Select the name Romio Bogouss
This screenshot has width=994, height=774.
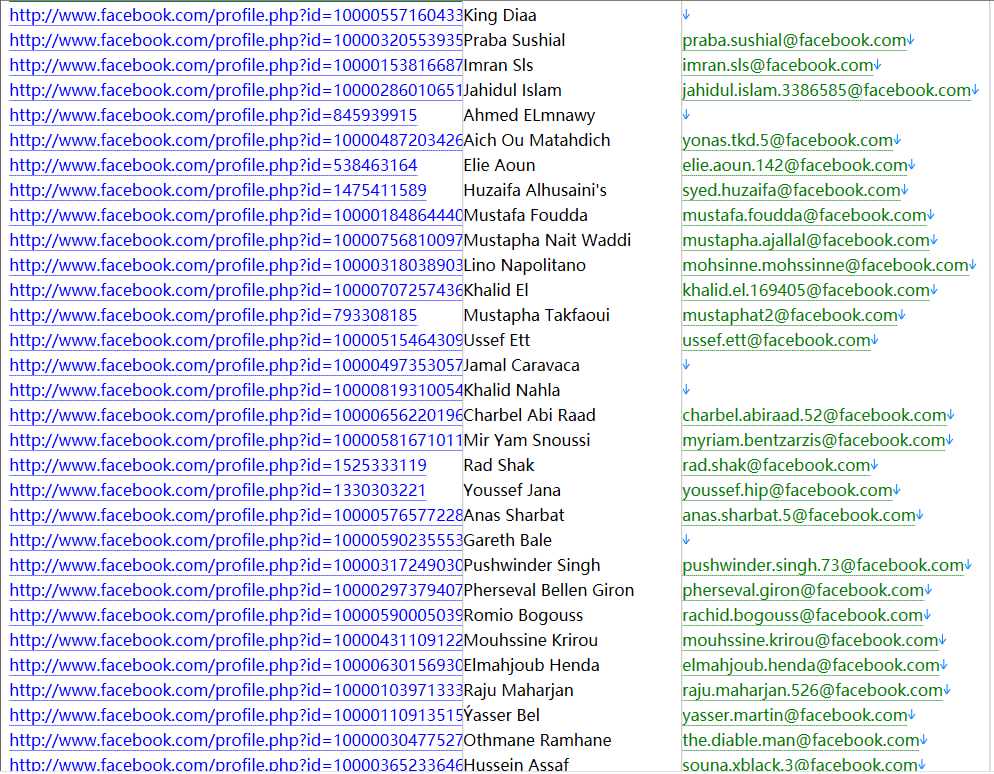pyautogui.click(x=524, y=615)
